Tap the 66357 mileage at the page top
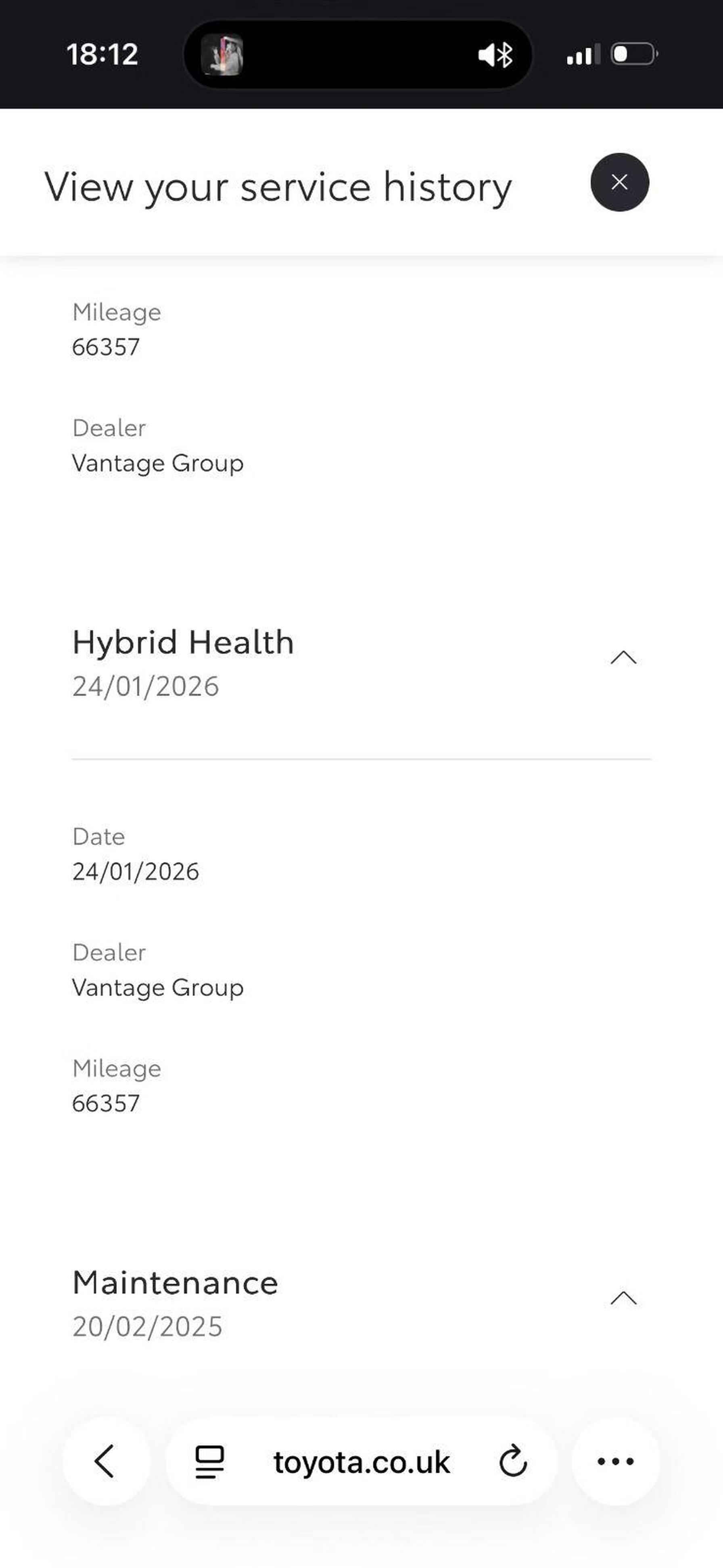This screenshot has width=723, height=1568. pos(106,347)
